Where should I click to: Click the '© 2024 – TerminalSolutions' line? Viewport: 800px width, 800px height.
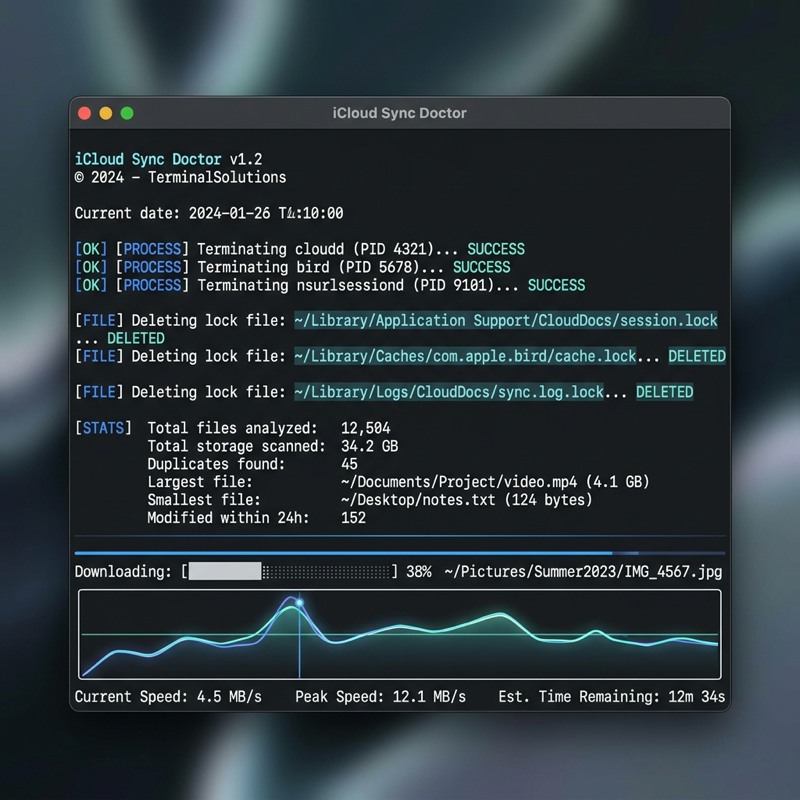coord(180,178)
